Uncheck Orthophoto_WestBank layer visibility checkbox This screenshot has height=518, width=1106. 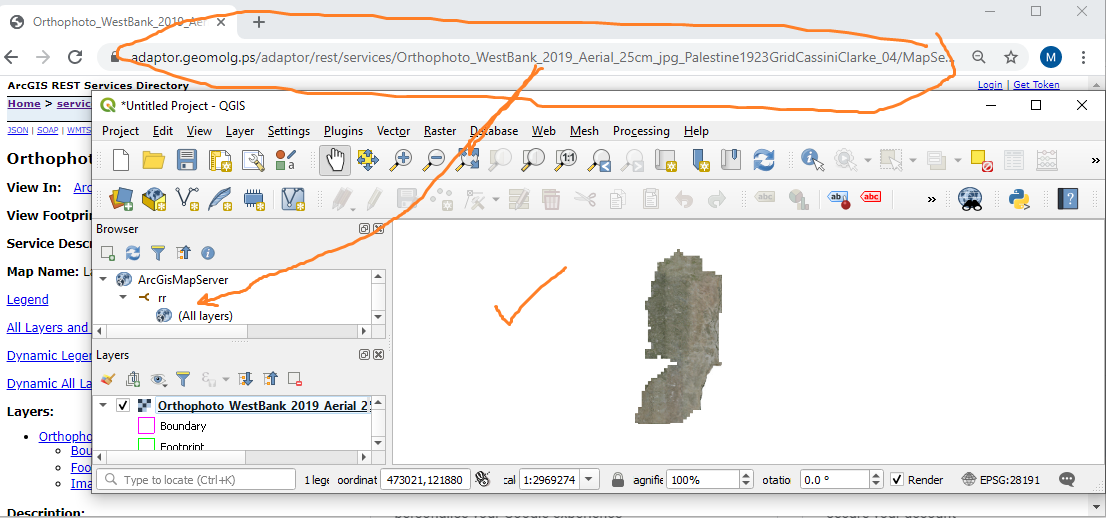pos(123,405)
